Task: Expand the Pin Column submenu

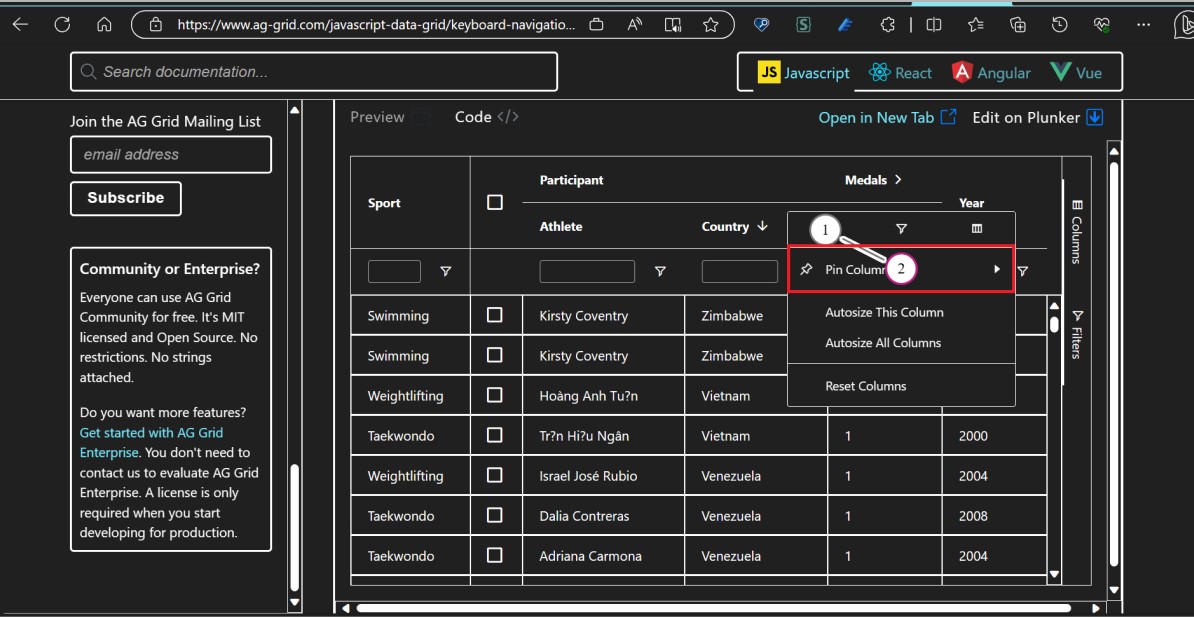Action: (x=996, y=268)
